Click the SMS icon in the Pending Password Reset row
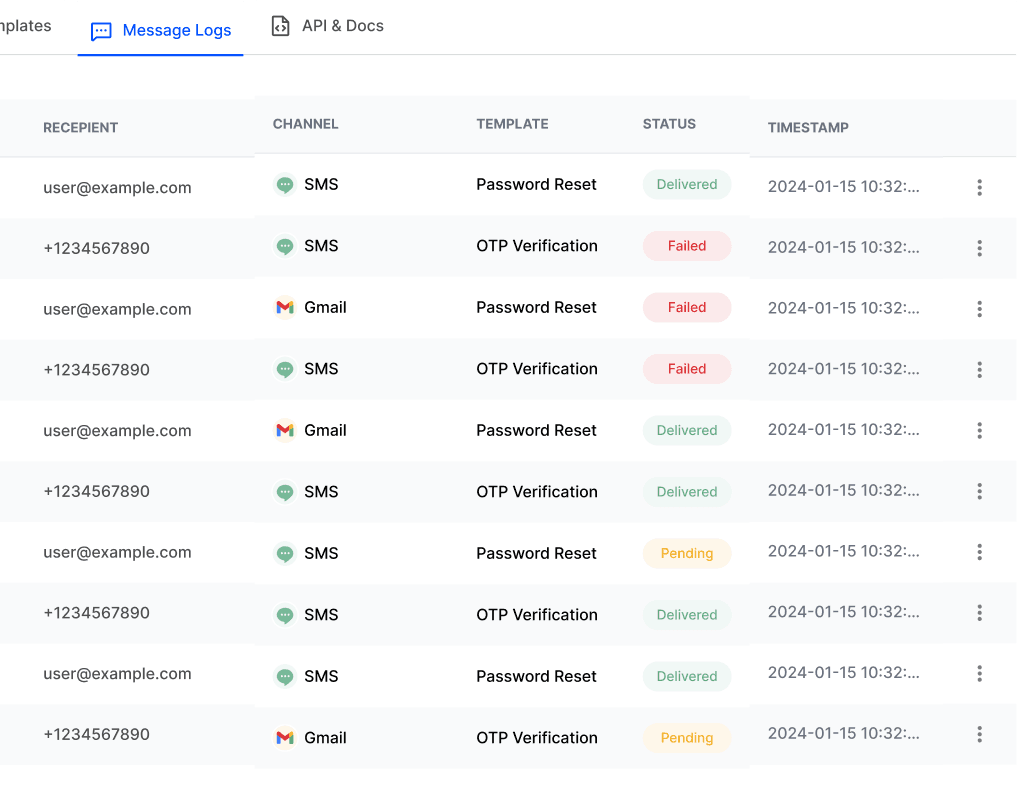The image size is (1017, 803). [x=285, y=553]
